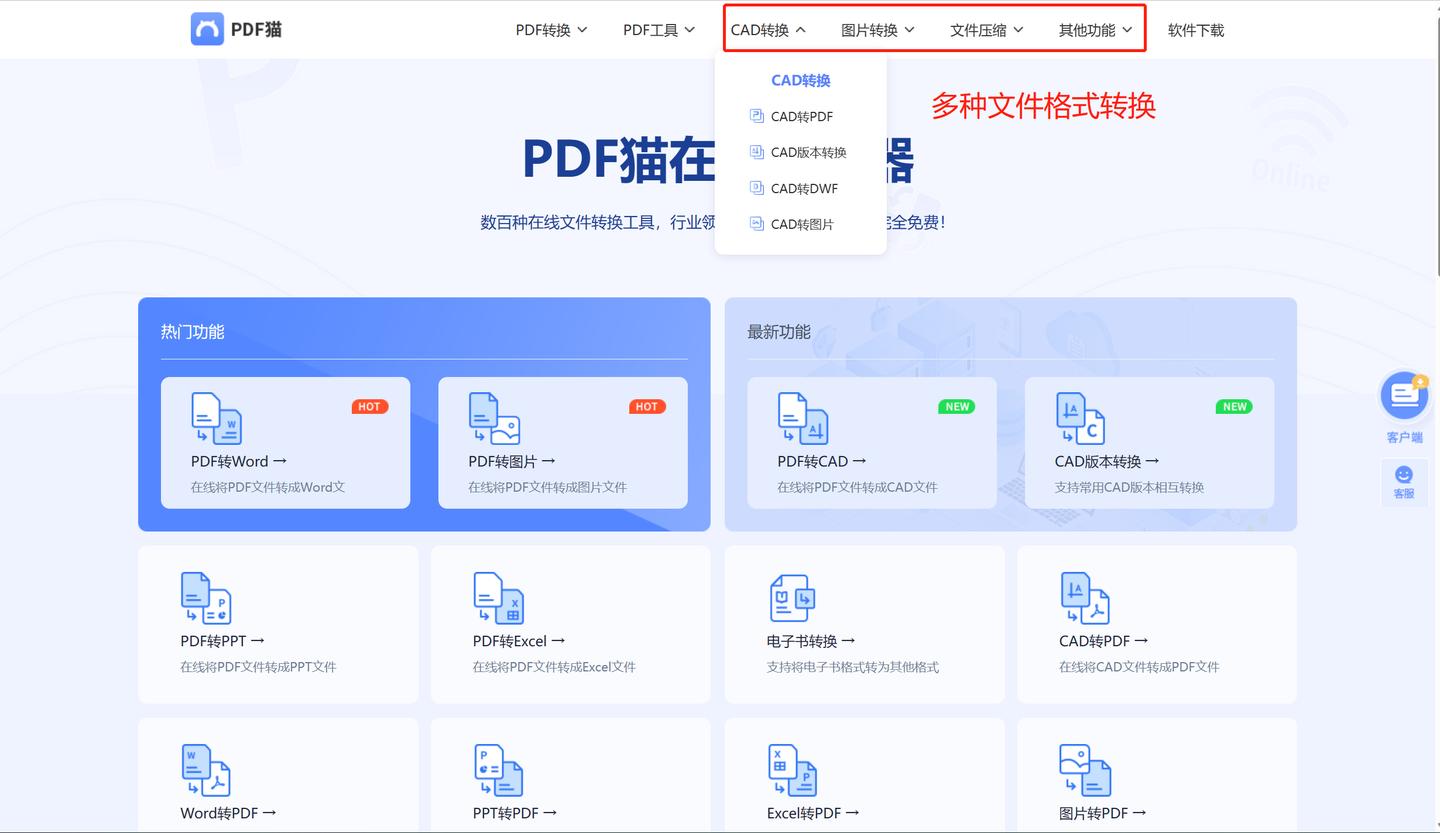
Task: Click the 客服 customer service icon
Action: pos(1404,472)
